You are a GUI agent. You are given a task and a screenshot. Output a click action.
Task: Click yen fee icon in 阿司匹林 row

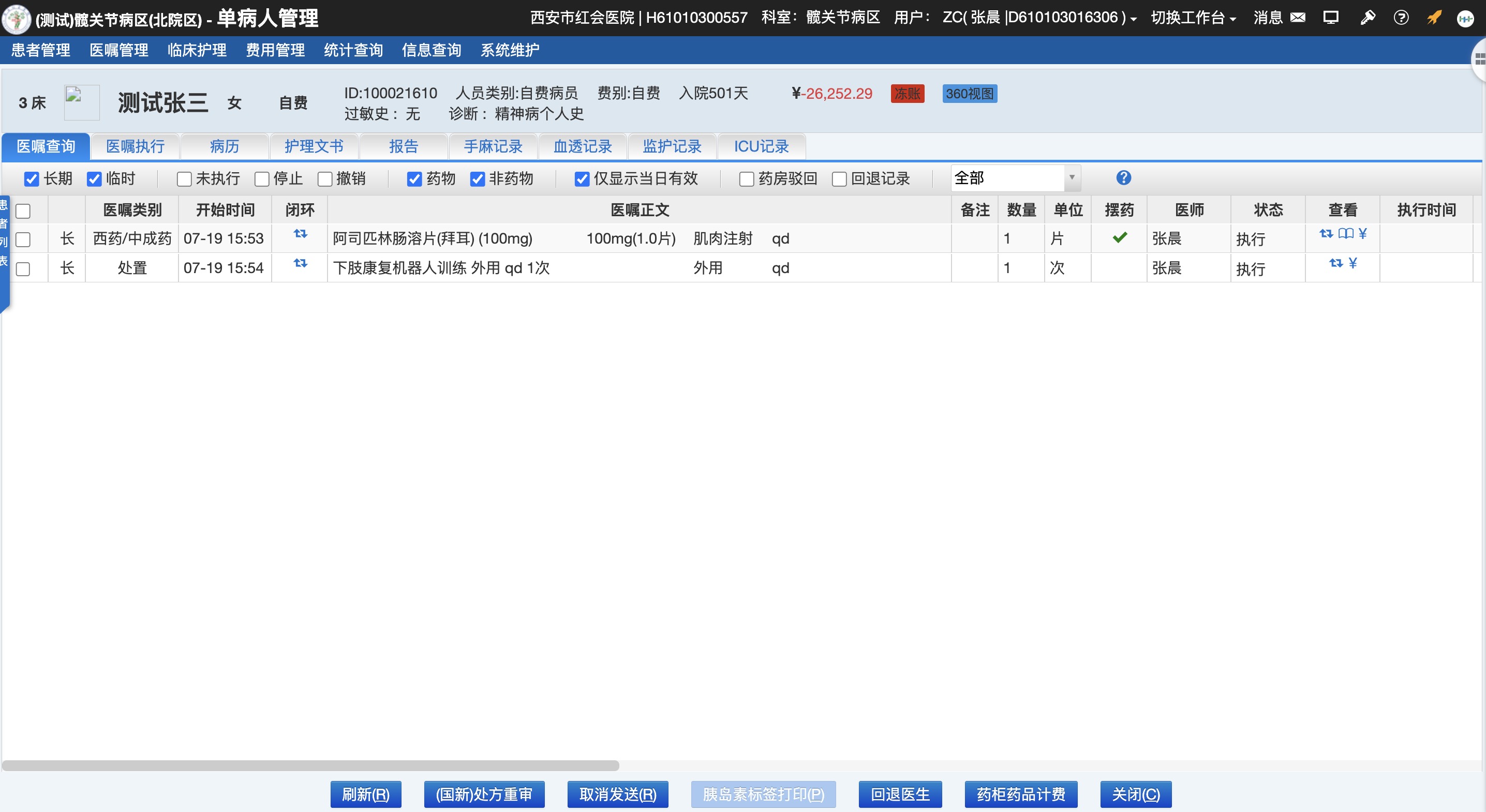pyautogui.click(x=1362, y=233)
